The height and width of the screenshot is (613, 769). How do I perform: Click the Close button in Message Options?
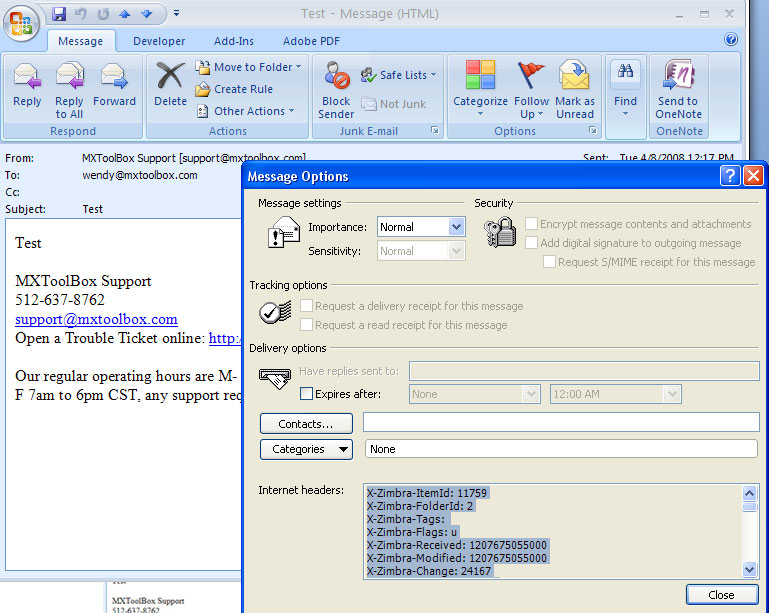(721, 595)
